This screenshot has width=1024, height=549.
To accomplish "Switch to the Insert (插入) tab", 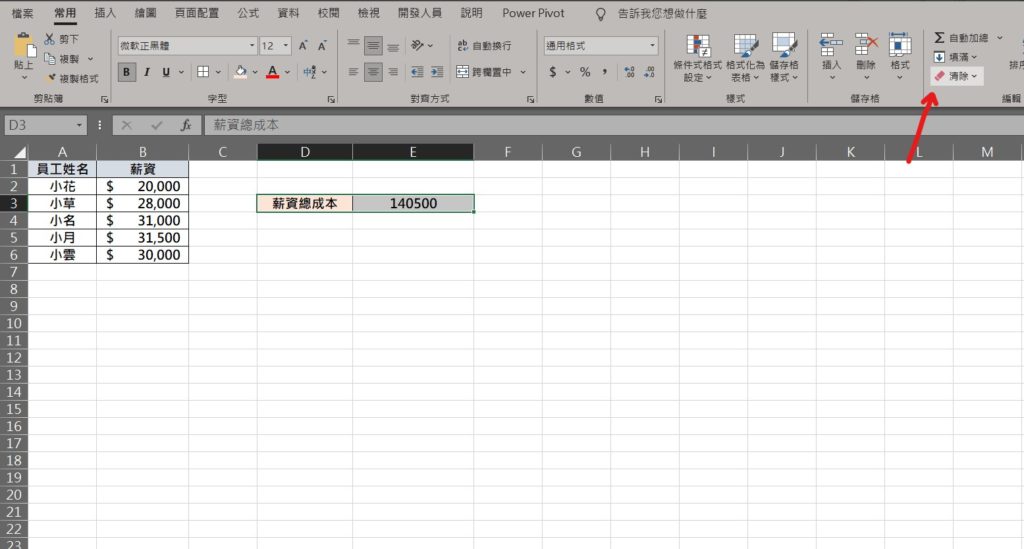I will [105, 13].
